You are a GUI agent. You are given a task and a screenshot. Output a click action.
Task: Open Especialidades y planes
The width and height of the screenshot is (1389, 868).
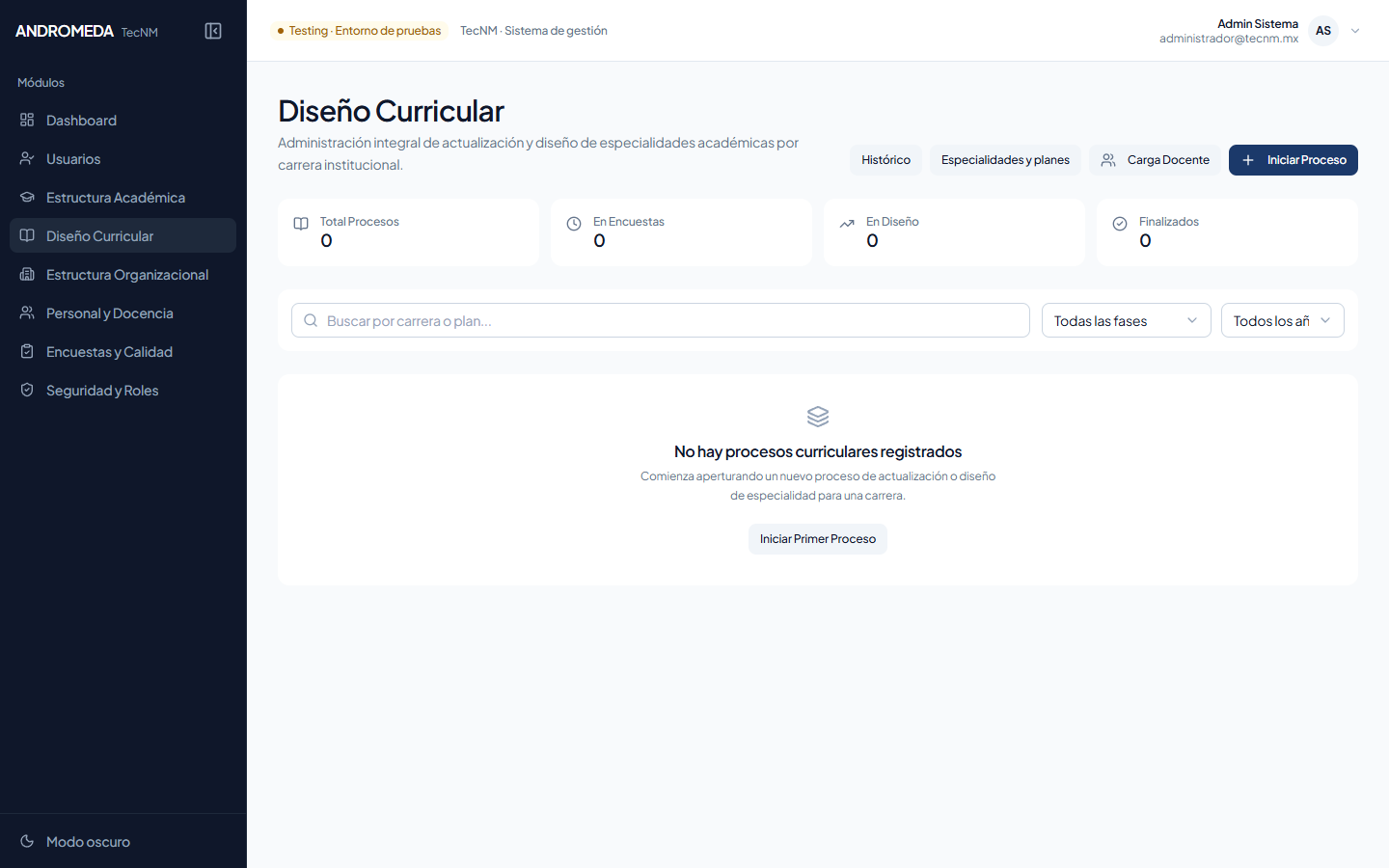click(1005, 160)
